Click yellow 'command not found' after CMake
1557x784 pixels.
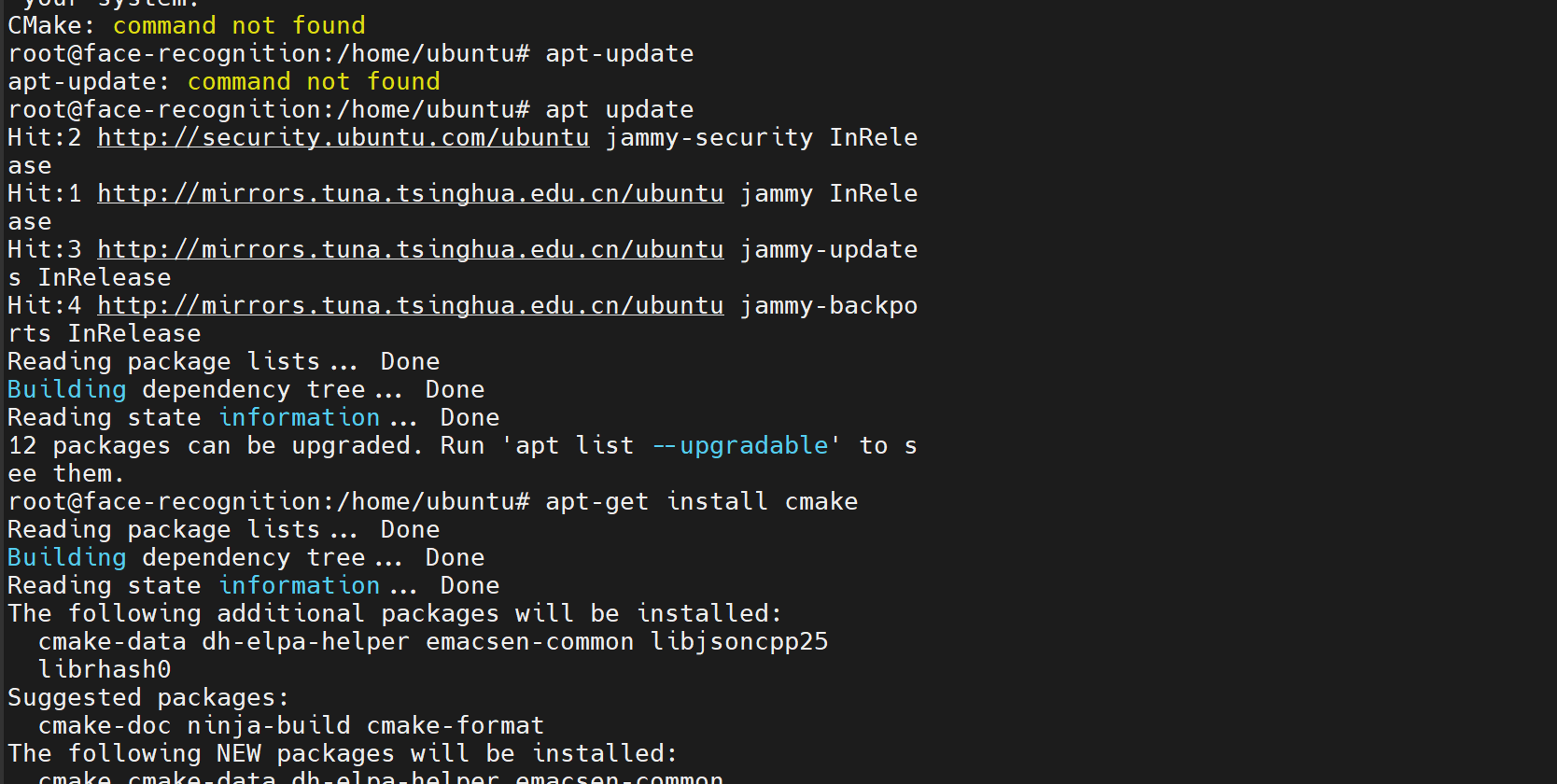click(238, 26)
